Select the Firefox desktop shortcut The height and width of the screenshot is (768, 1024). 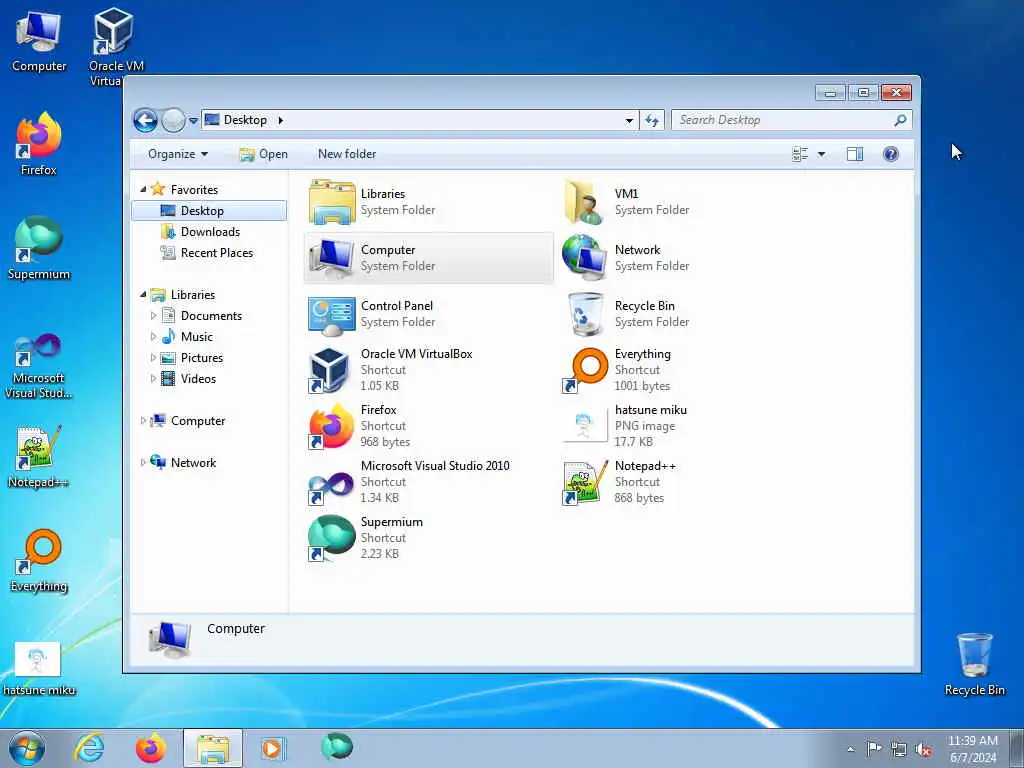[39, 145]
